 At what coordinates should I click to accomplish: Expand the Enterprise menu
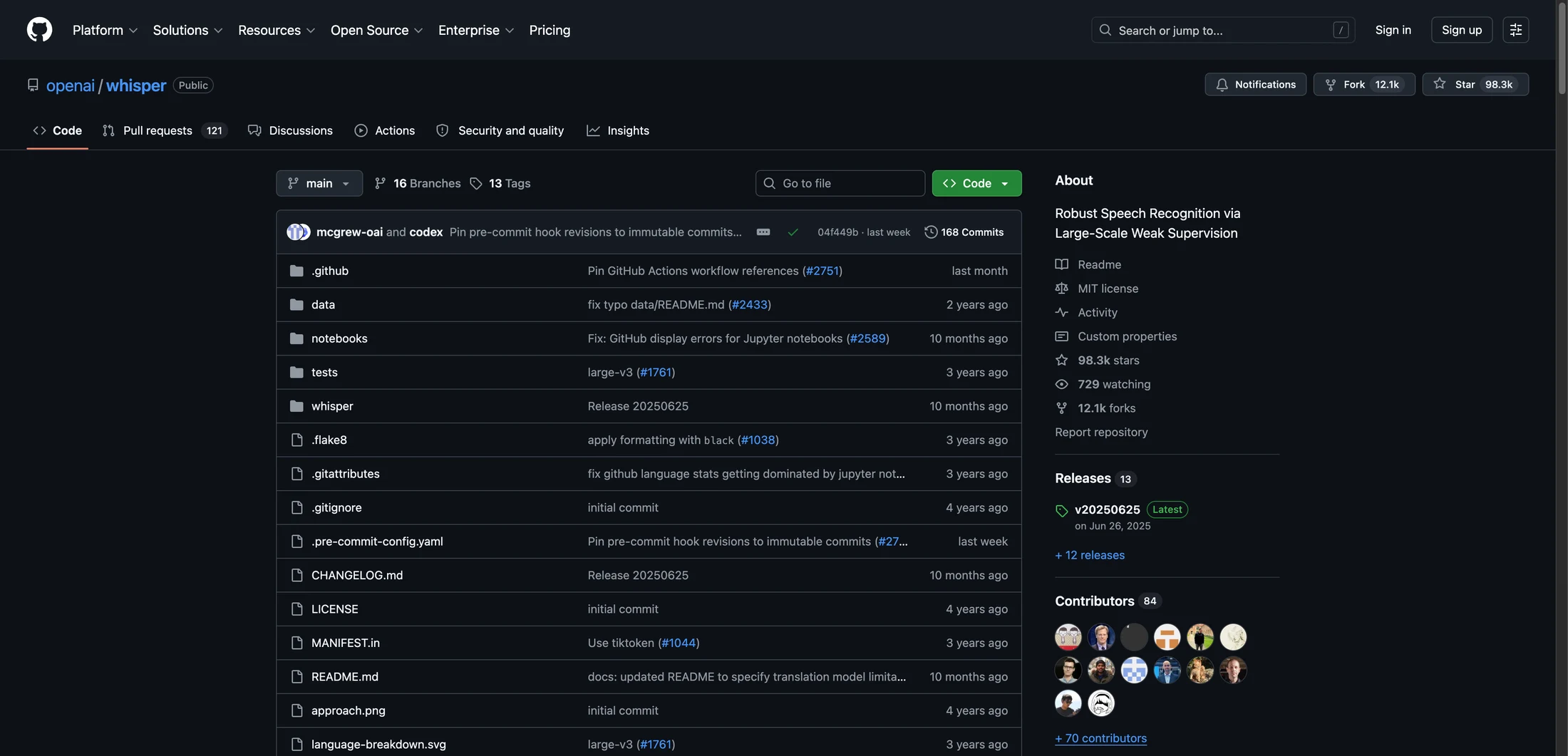click(476, 30)
